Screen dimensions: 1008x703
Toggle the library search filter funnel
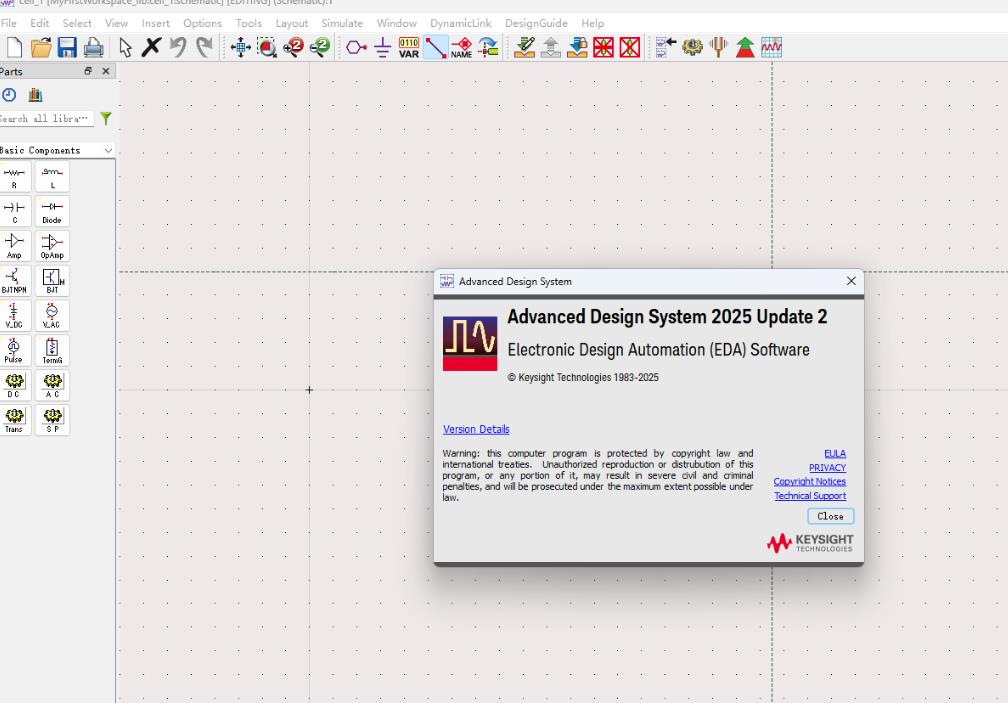pyautogui.click(x=106, y=118)
